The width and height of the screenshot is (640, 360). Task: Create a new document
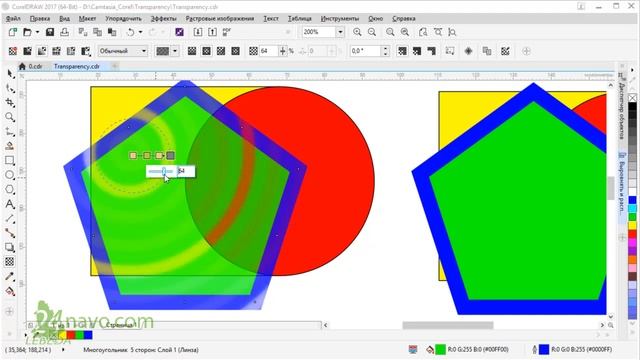[13, 32]
